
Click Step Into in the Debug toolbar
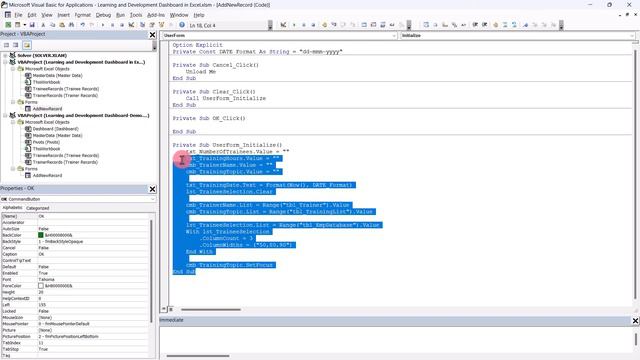click(x=333, y=25)
